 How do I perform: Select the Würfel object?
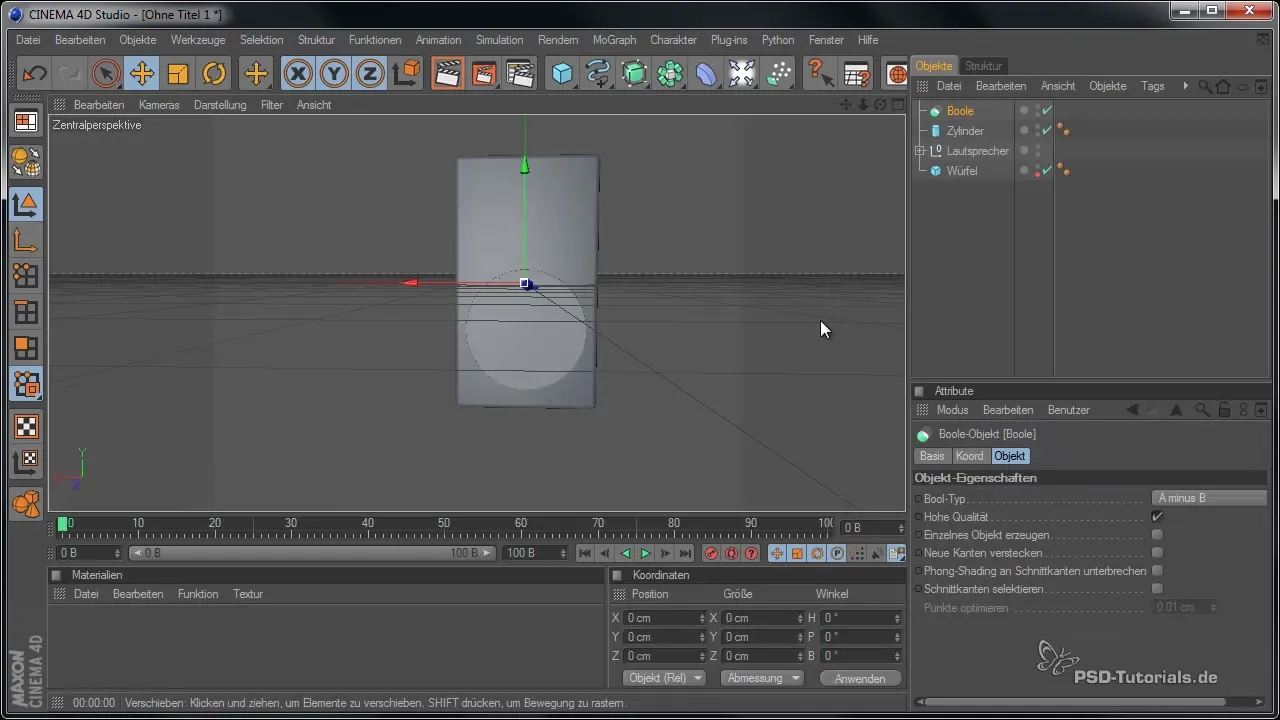point(962,171)
